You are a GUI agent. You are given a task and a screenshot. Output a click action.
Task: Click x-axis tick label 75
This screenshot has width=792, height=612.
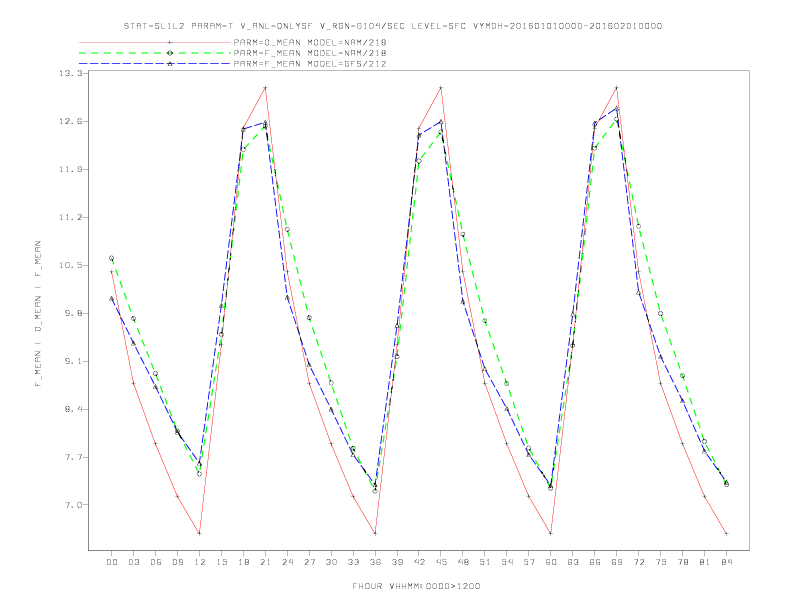click(x=661, y=562)
